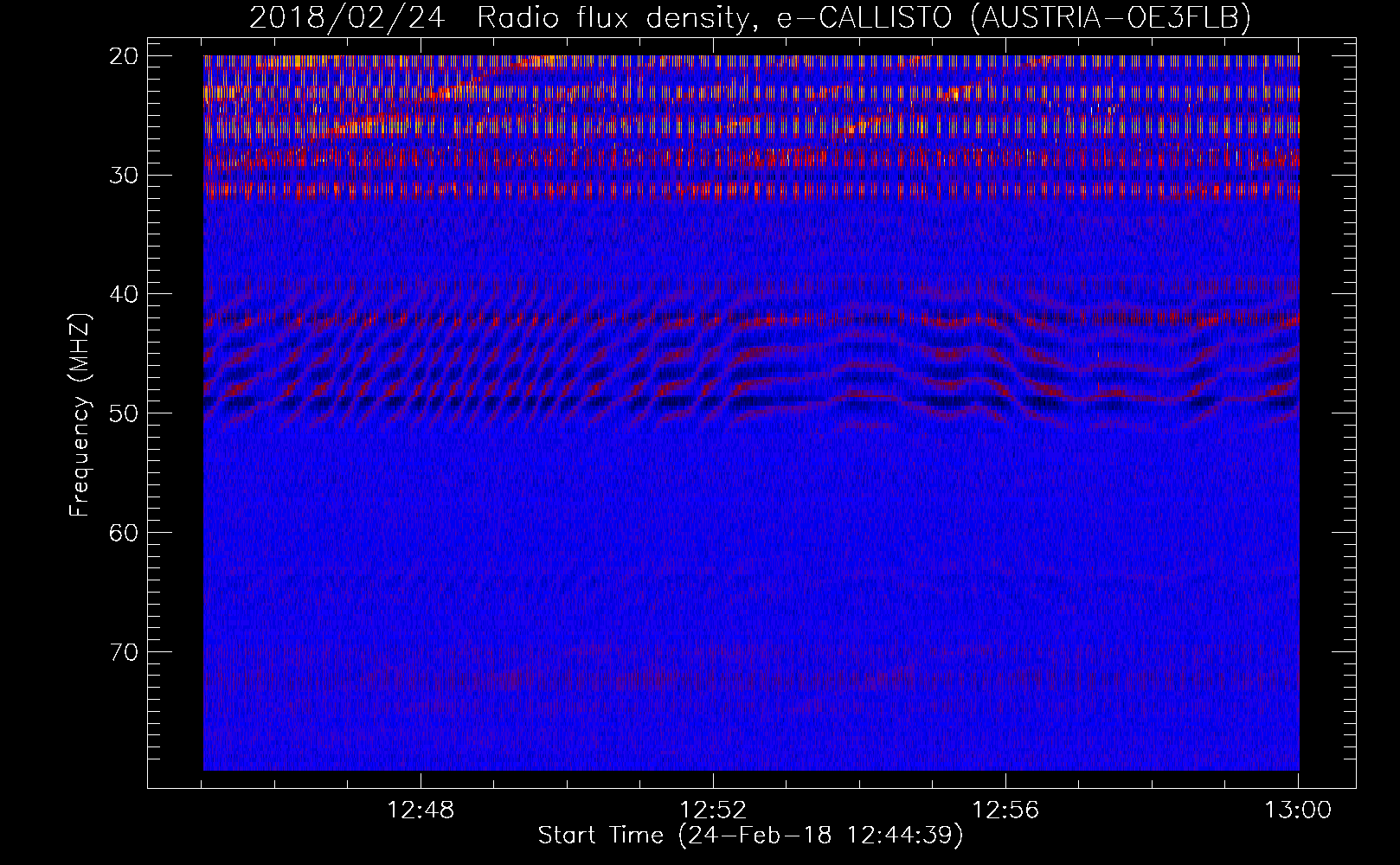Click the 12:52 time tick label
Viewport: 1400px width, 865px height.
713,811
